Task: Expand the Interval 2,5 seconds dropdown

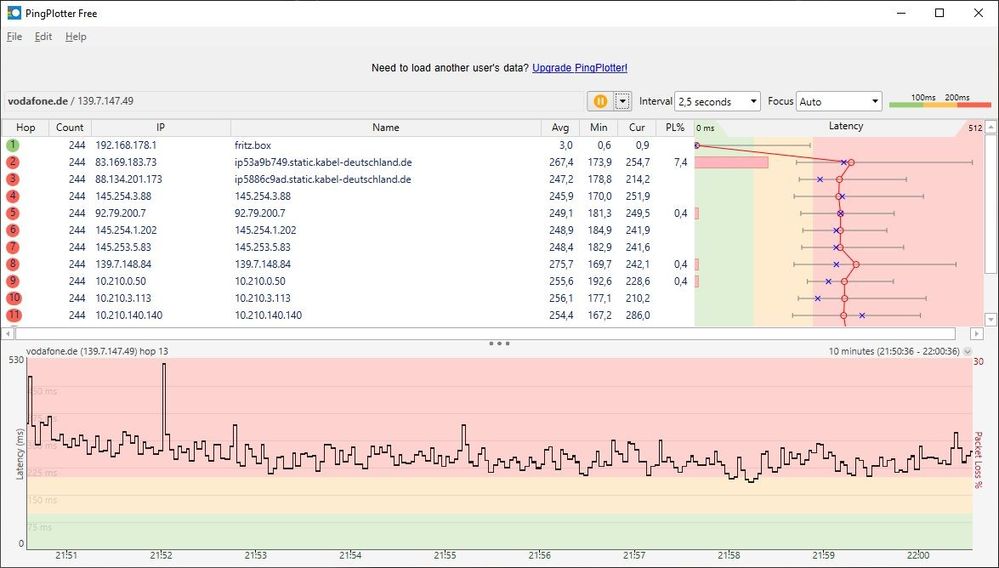Action: point(718,101)
